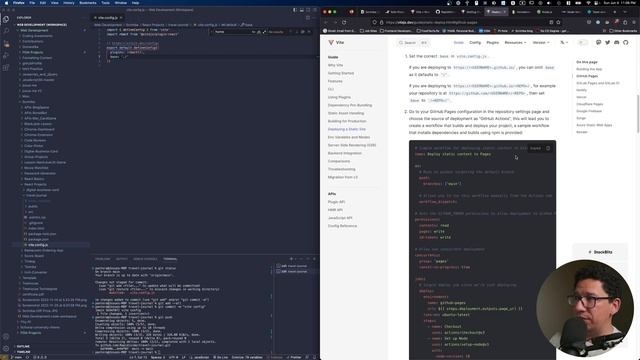Collapse the Web Development folder in Explorer
640x360 pixels.
point(35,30)
